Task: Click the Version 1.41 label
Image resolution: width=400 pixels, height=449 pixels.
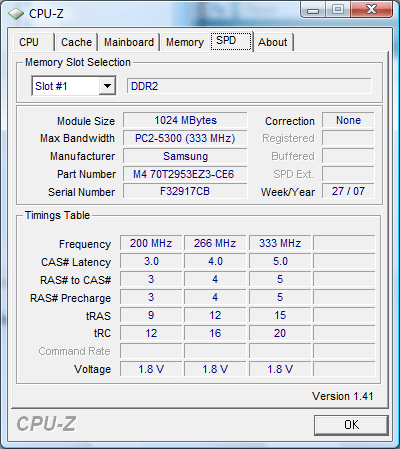Action: [x=343, y=396]
